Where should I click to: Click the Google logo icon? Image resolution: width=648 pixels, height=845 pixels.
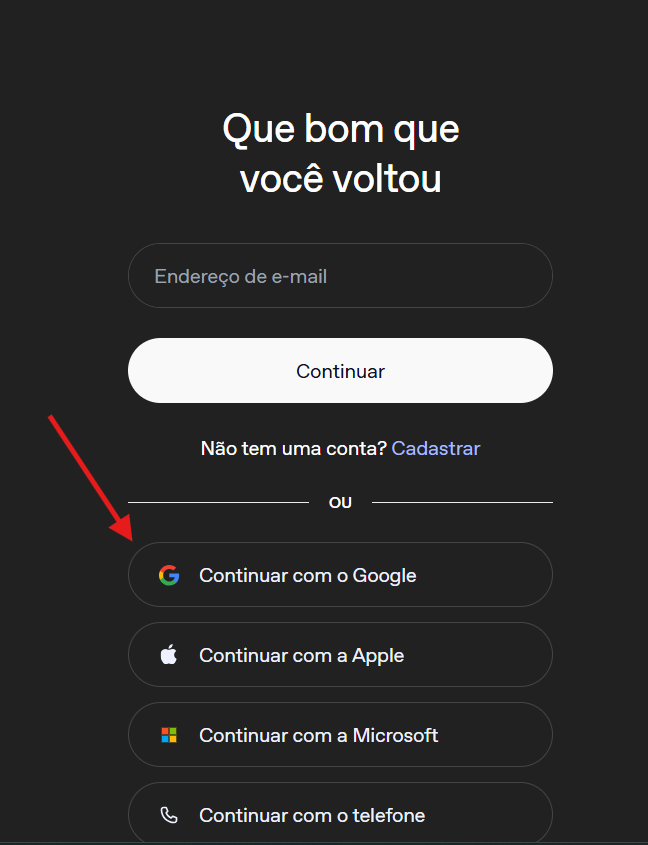(x=169, y=575)
